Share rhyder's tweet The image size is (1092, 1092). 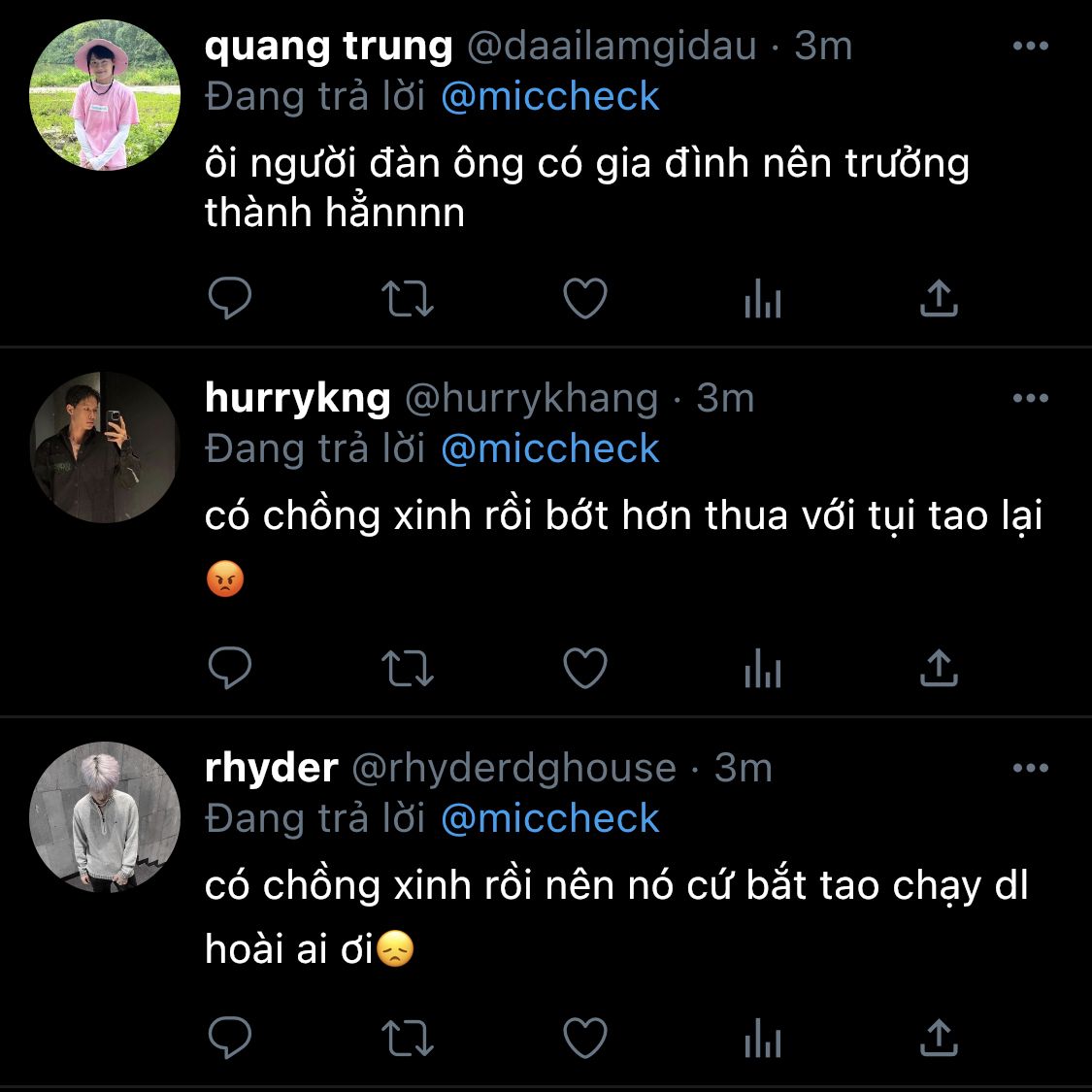pos(939,1038)
